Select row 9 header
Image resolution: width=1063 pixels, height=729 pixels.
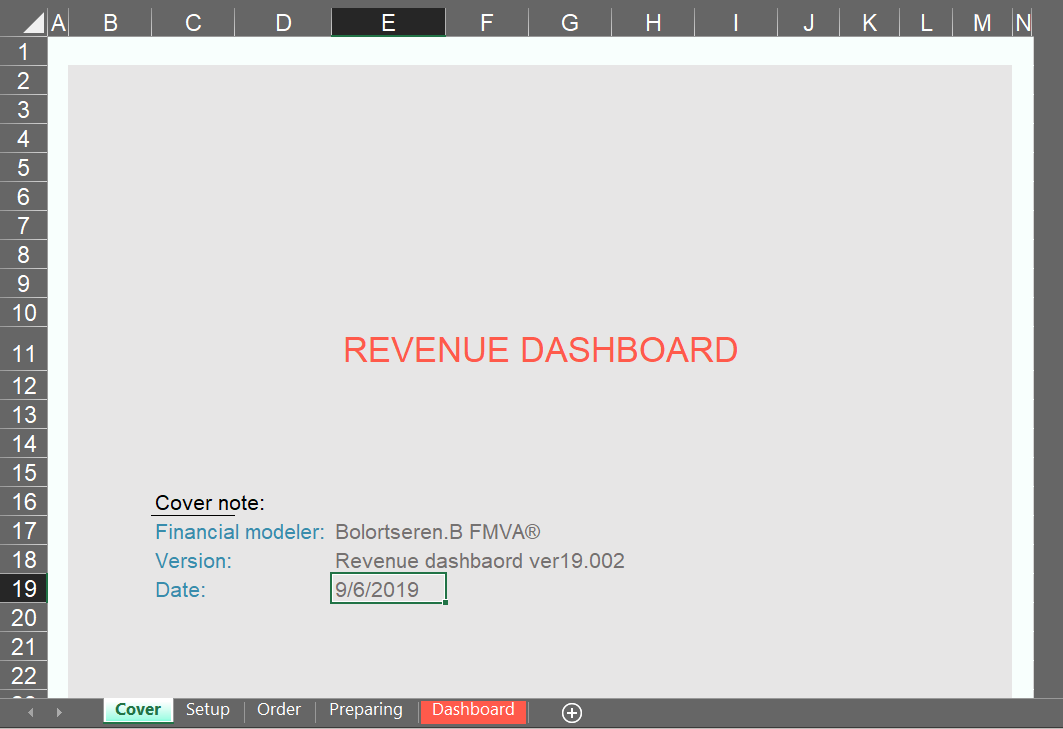click(x=24, y=283)
